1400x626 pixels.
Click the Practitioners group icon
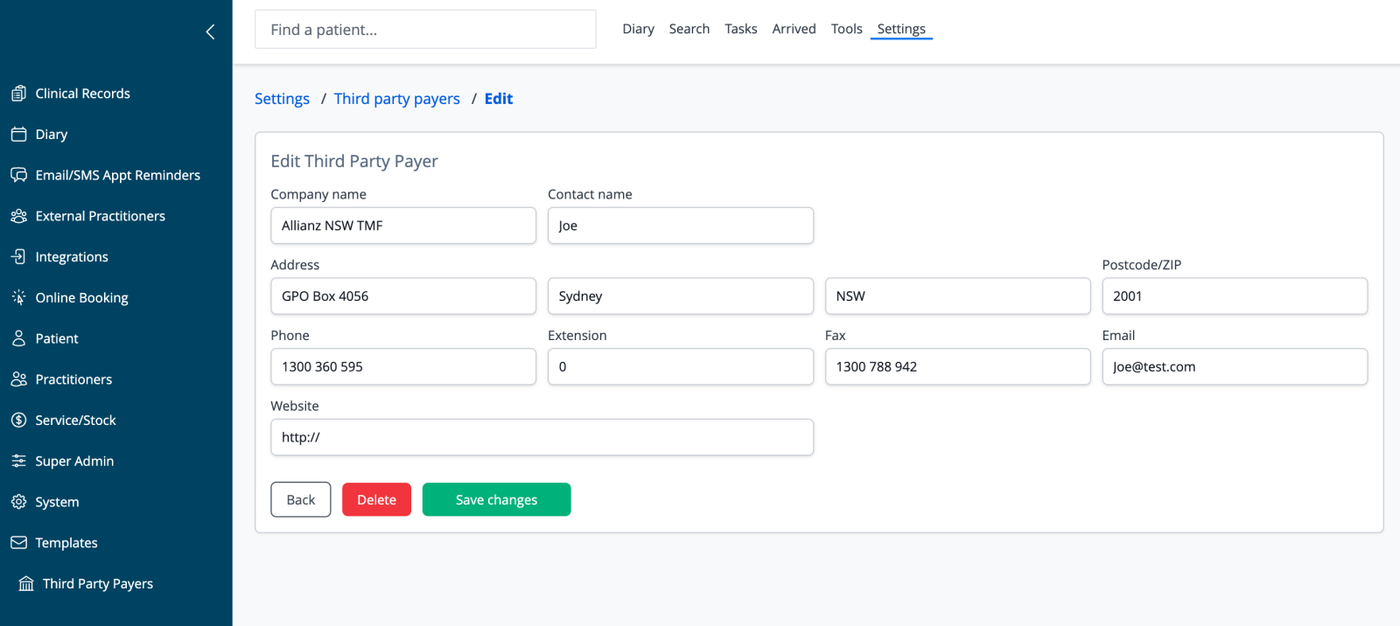point(18,380)
